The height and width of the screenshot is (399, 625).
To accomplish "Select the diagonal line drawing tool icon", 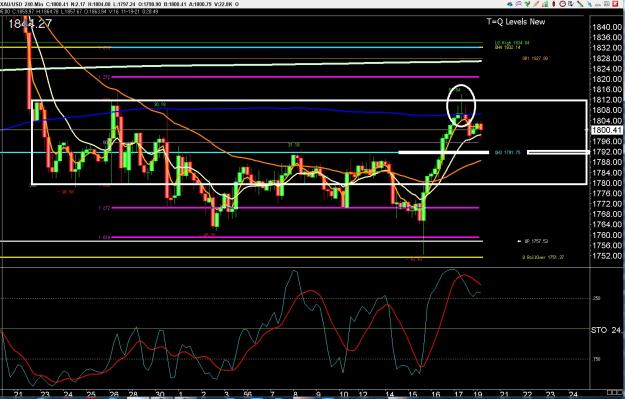I will coord(580,4).
